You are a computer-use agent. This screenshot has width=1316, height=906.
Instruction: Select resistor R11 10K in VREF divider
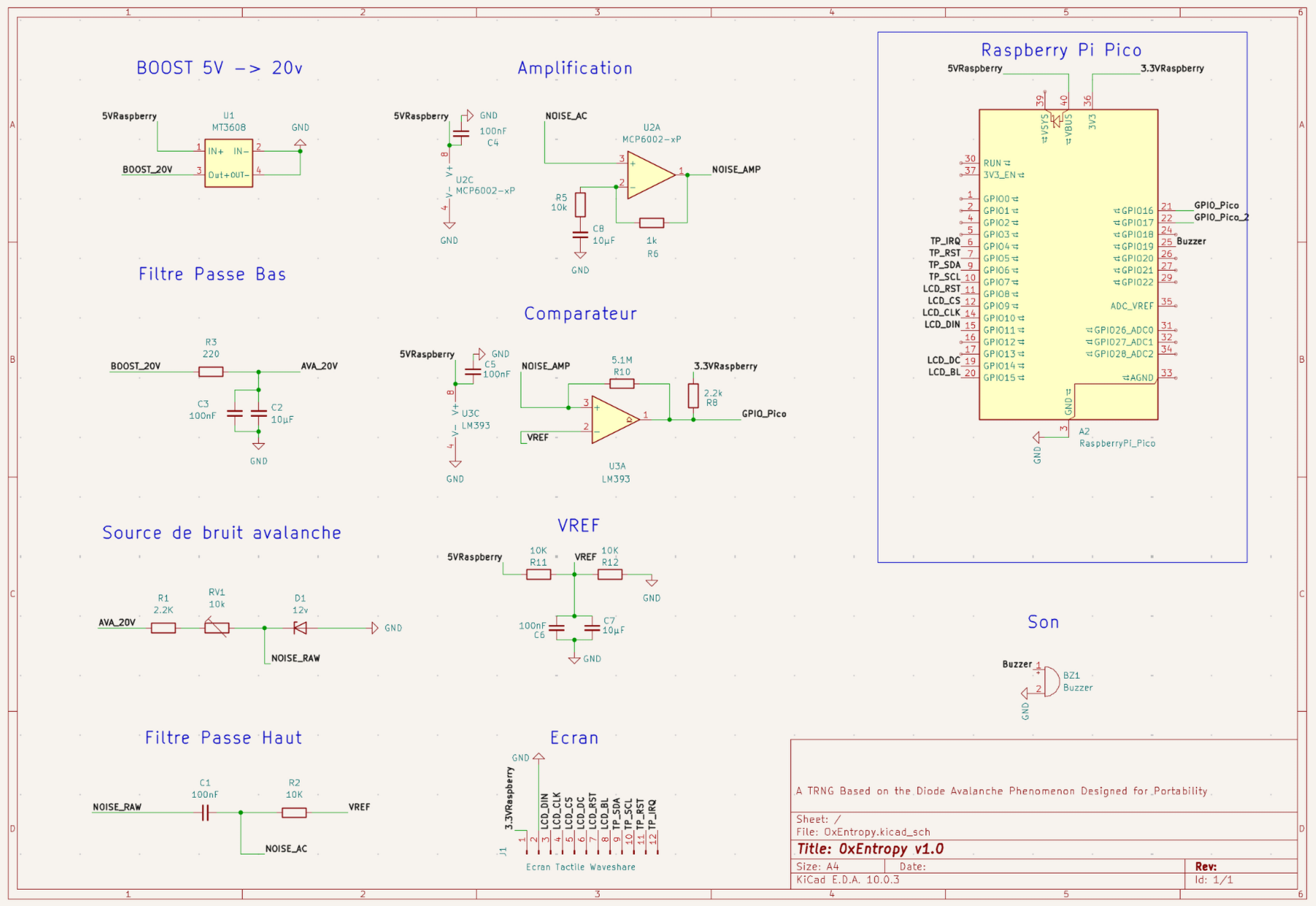point(538,574)
